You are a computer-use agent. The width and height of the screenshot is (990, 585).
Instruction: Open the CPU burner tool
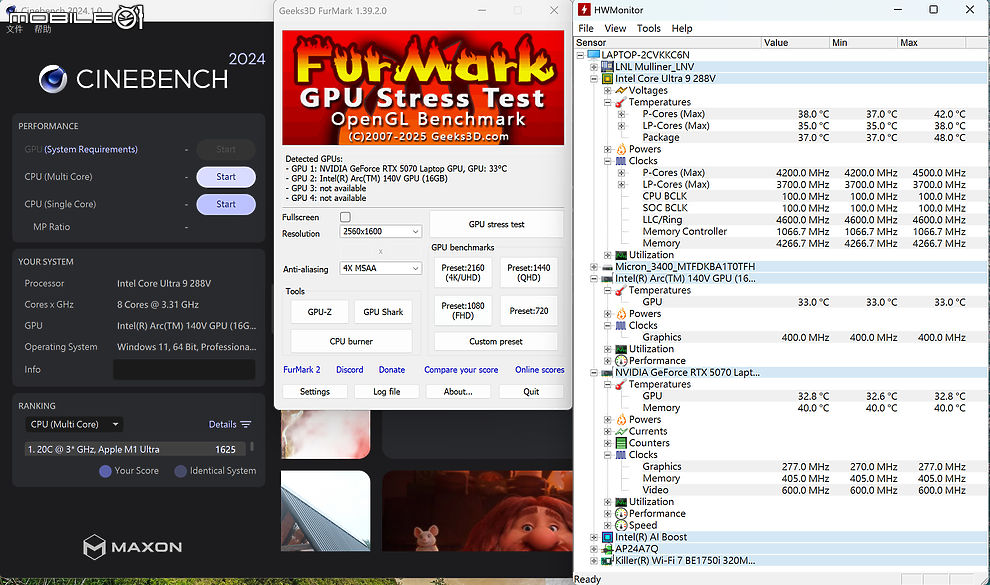[351, 341]
